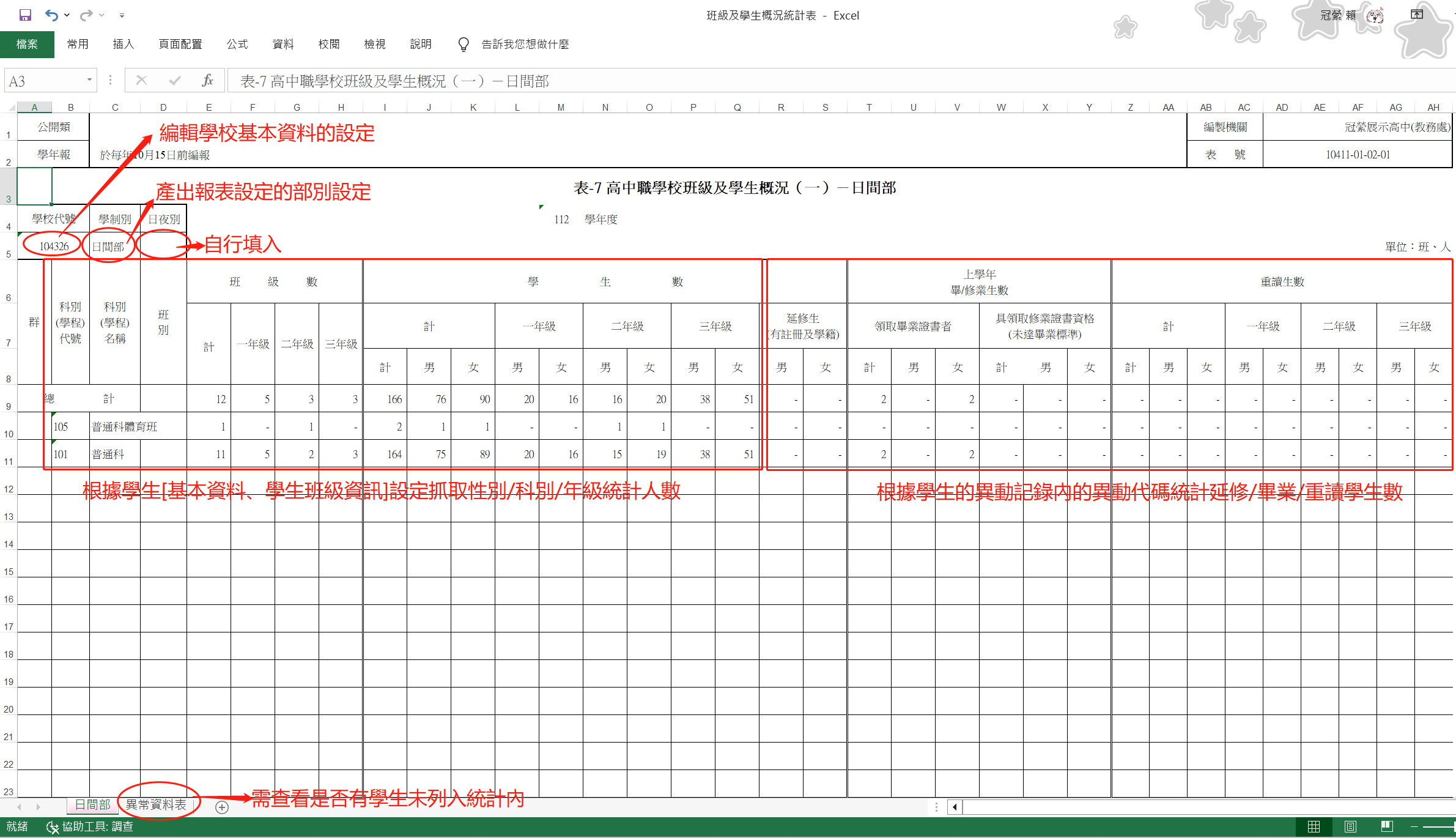The width and height of the screenshot is (1456, 838).
Task: Click the Redo icon
Action: coord(86,15)
